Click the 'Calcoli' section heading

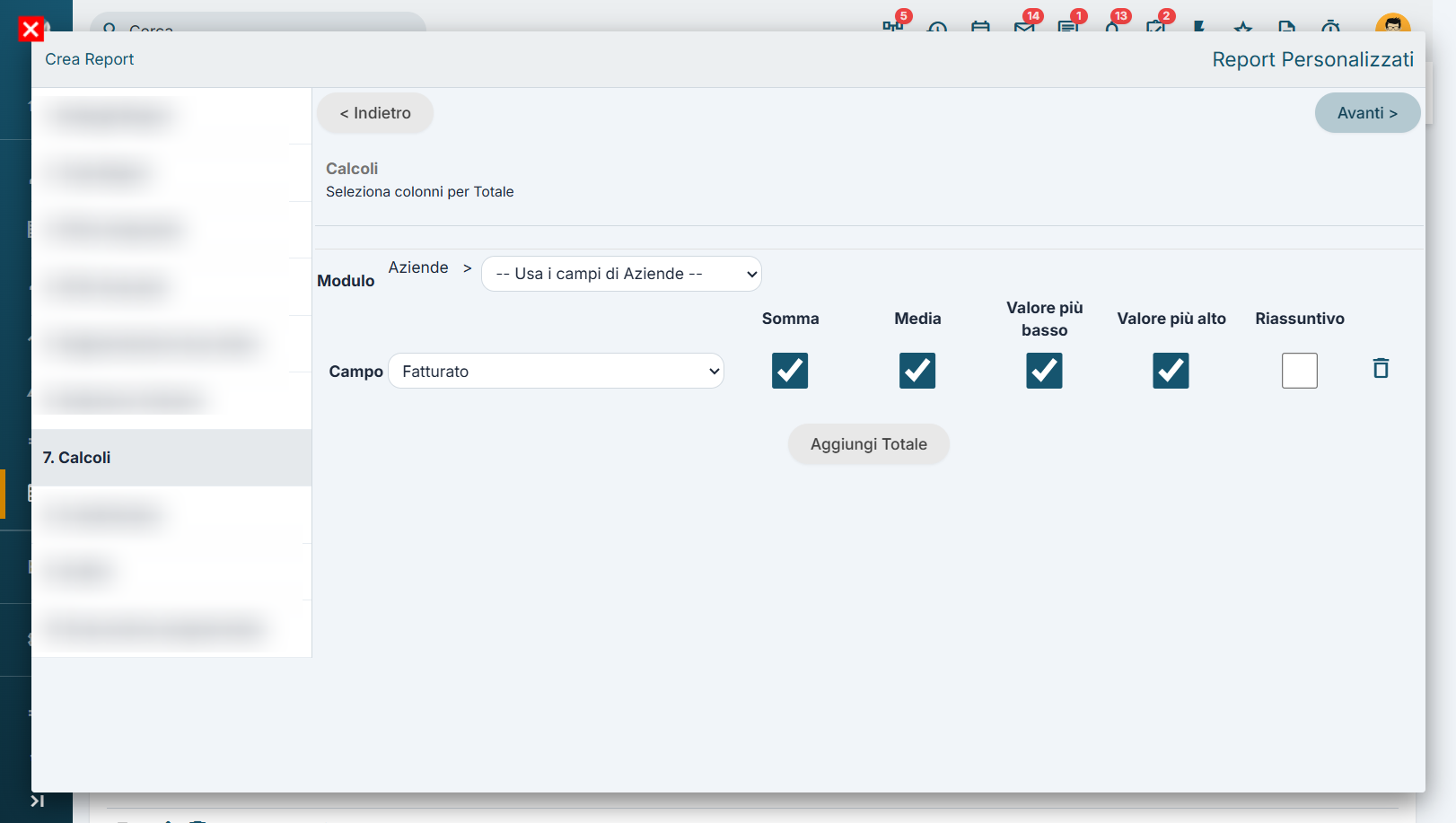coord(352,169)
